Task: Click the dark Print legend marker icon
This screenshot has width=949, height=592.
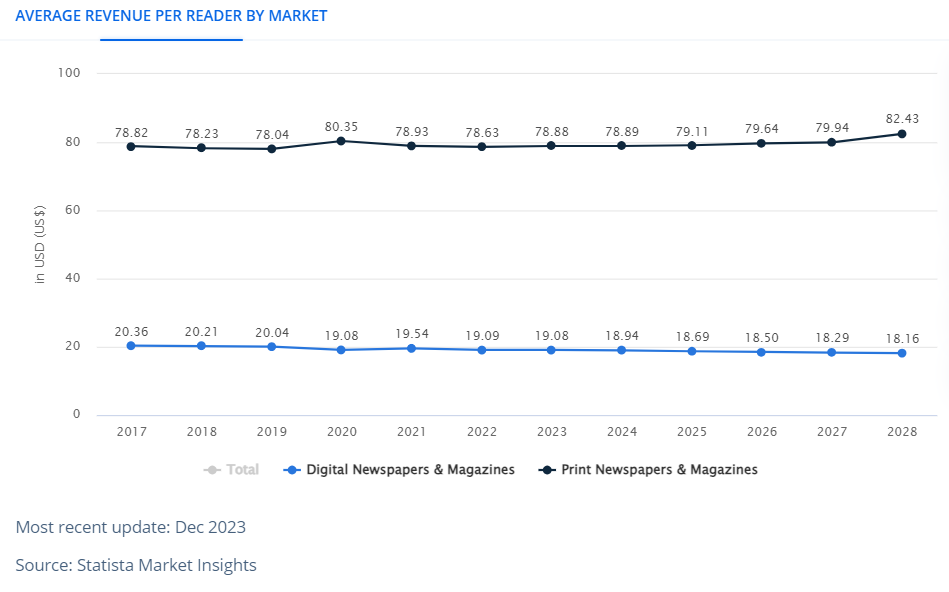Action: pos(547,469)
